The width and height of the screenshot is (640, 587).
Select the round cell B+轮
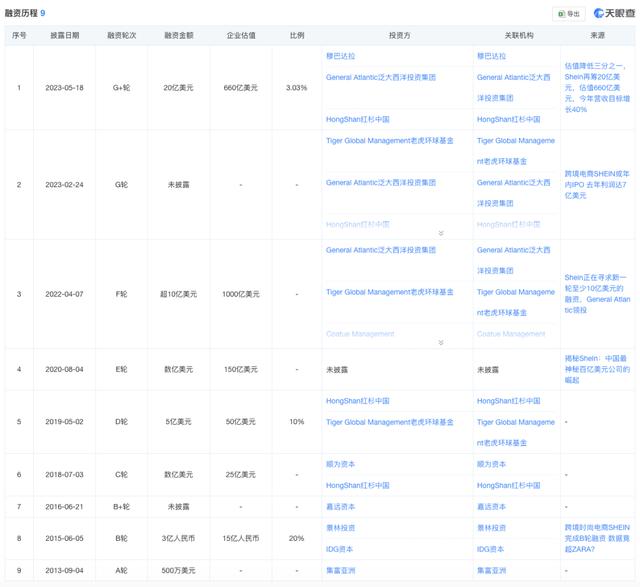click(122, 507)
